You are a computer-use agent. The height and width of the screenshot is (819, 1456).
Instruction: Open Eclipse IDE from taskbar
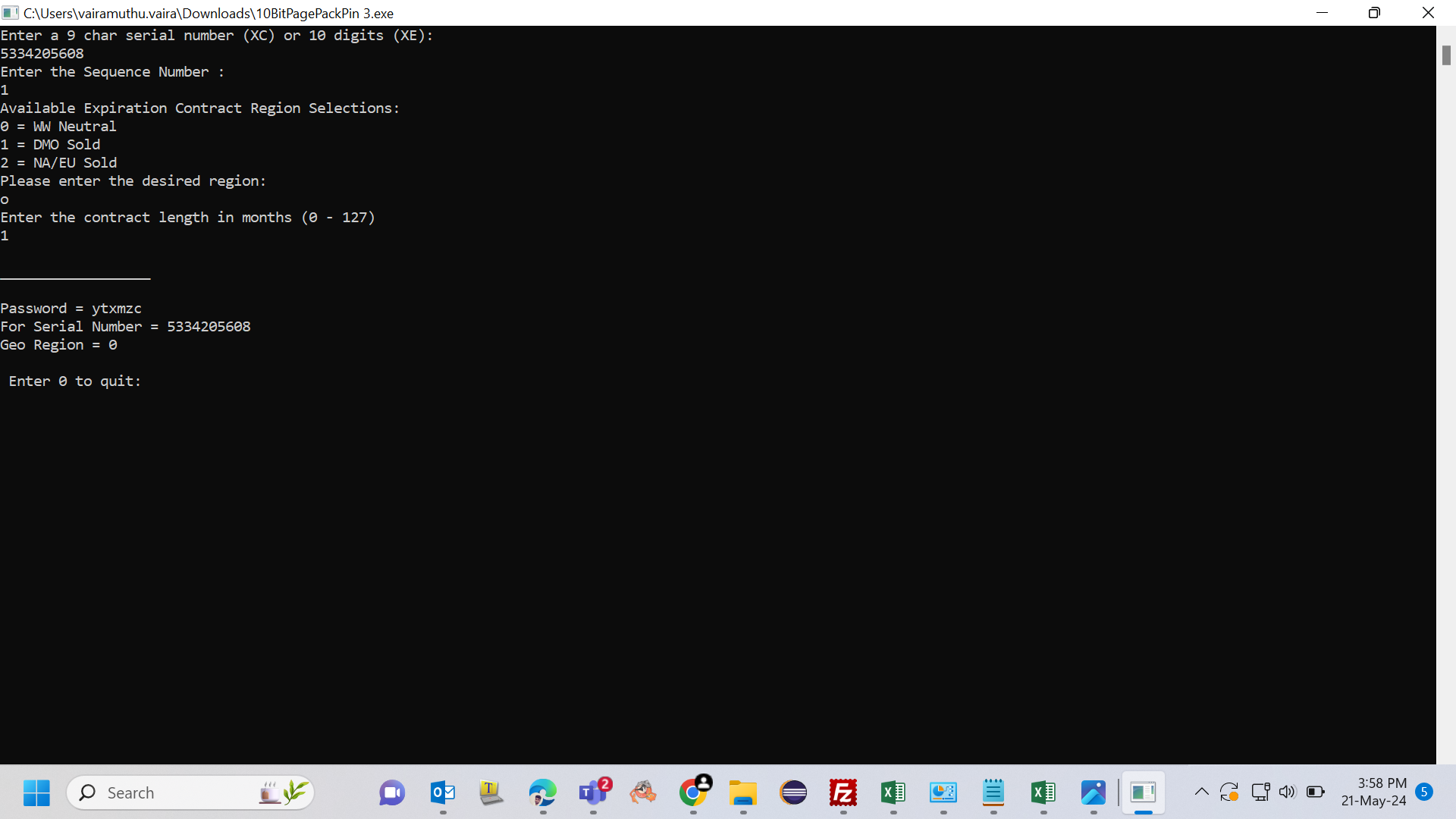point(793,793)
